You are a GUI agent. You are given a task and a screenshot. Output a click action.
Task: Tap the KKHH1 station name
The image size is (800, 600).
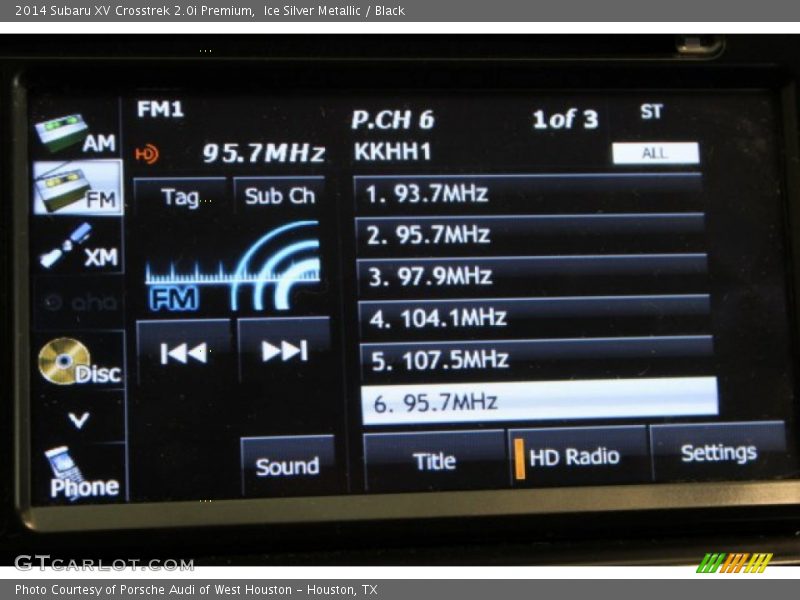[x=392, y=152]
